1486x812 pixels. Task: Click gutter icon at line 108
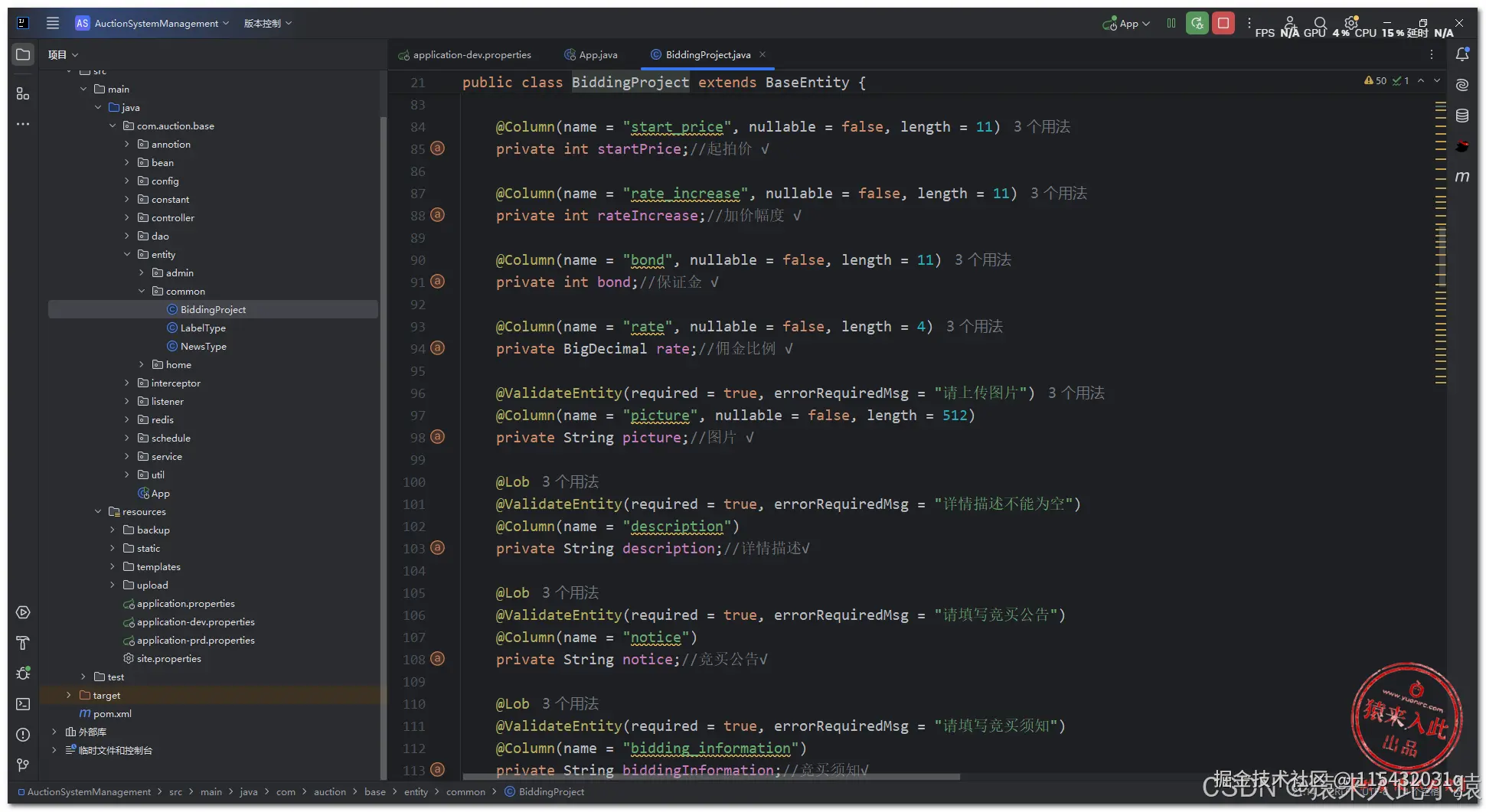click(x=437, y=659)
